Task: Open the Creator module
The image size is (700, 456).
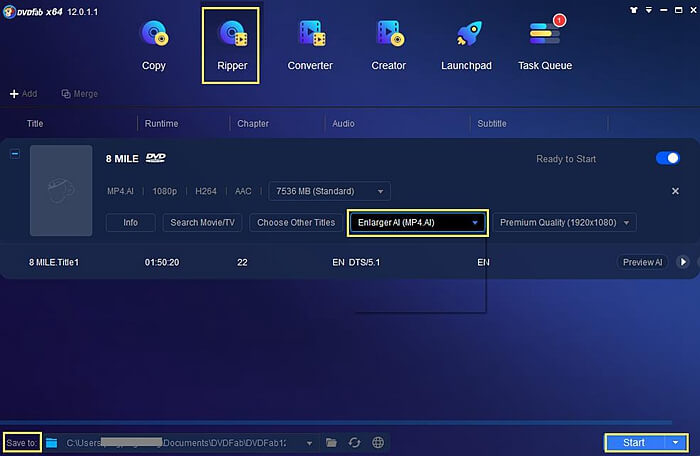Action: click(x=388, y=46)
